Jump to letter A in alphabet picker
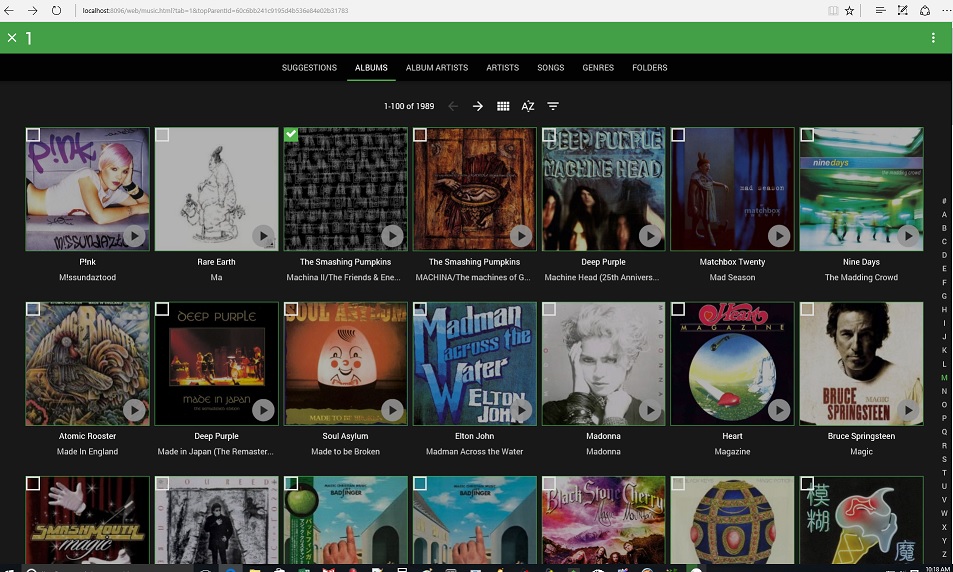 tap(944, 215)
